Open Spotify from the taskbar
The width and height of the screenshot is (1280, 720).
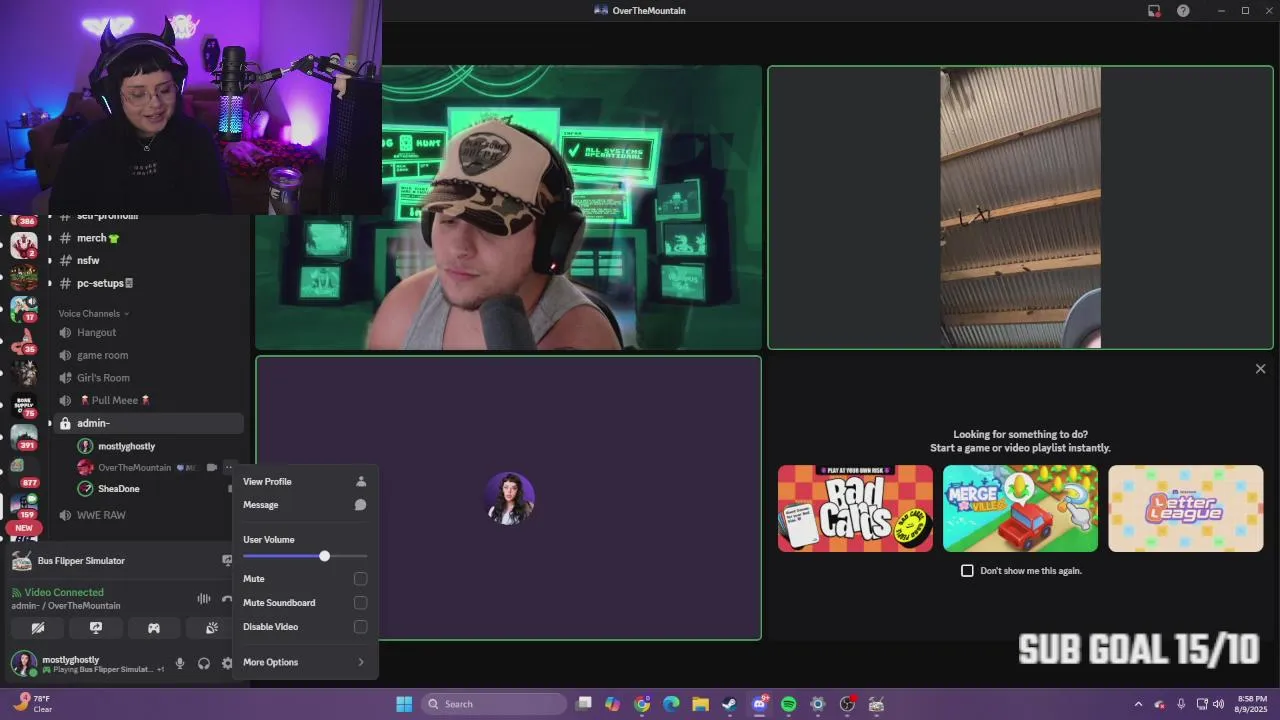click(x=788, y=704)
